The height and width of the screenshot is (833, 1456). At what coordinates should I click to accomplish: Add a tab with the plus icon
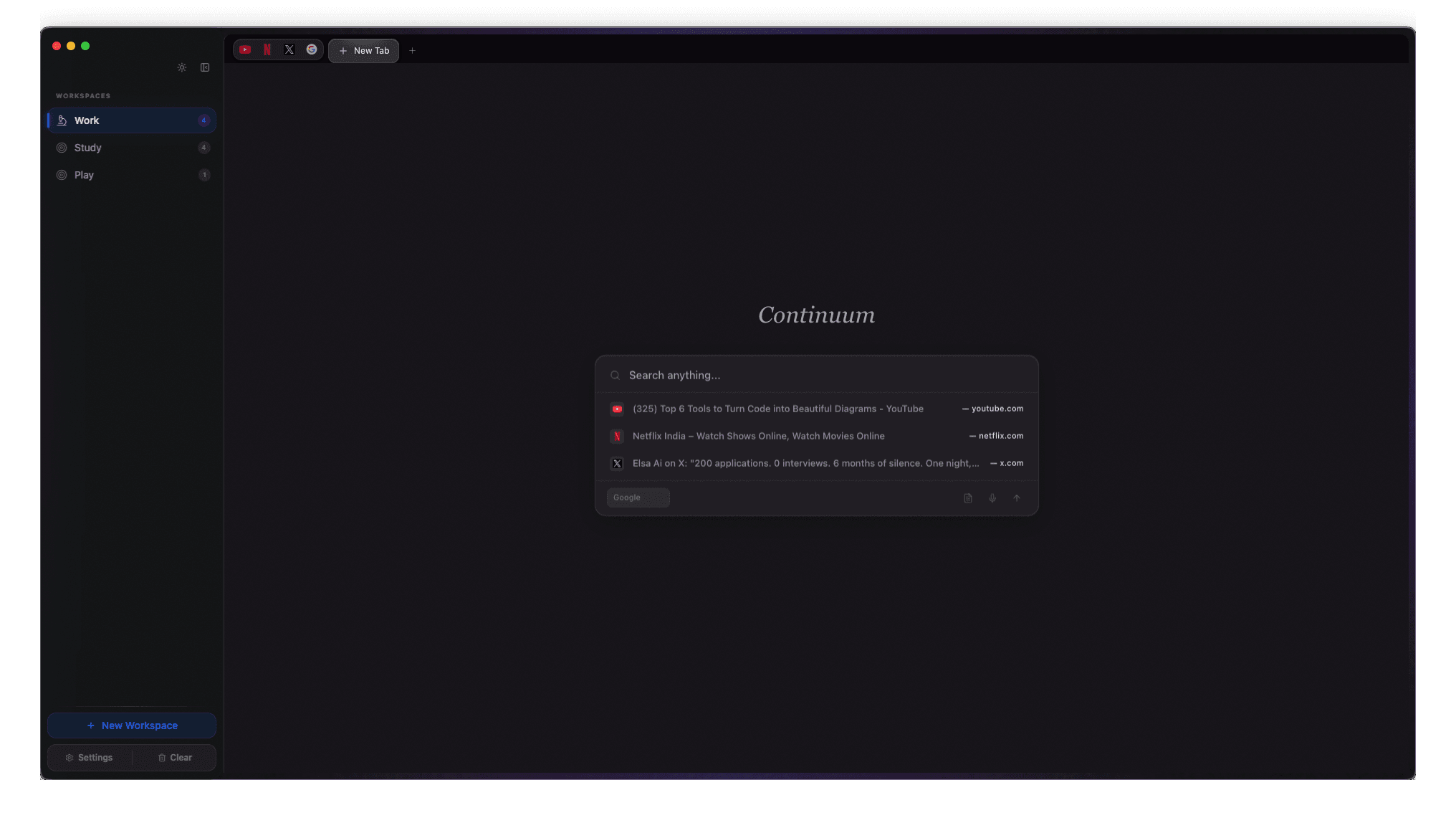point(412,51)
